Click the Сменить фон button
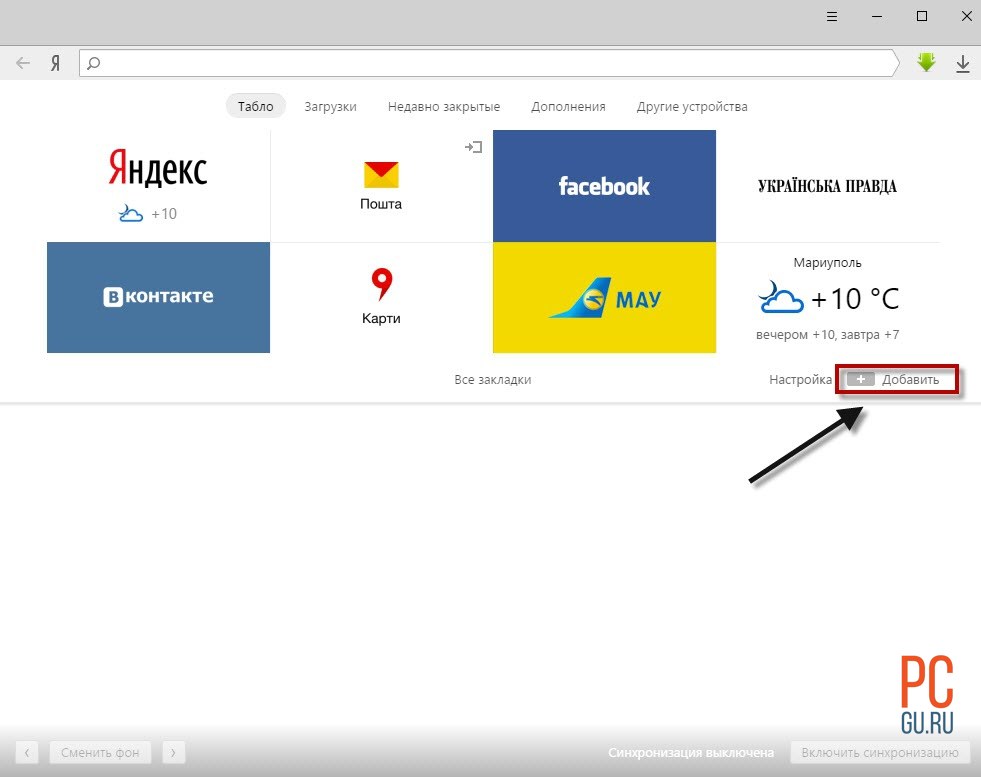The height and width of the screenshot is (777, 981). tap(100, 753)
